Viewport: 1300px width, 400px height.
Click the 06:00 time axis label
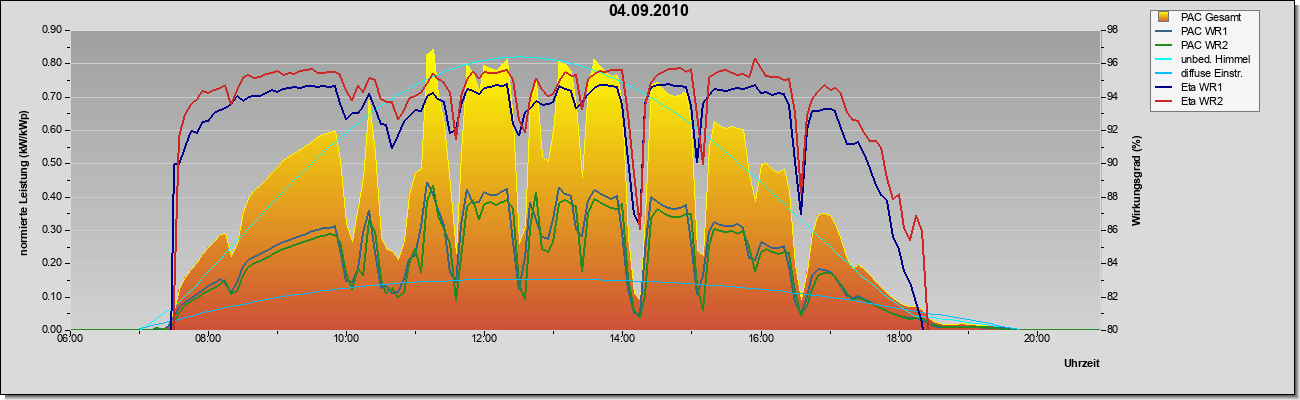coord(70,338)
